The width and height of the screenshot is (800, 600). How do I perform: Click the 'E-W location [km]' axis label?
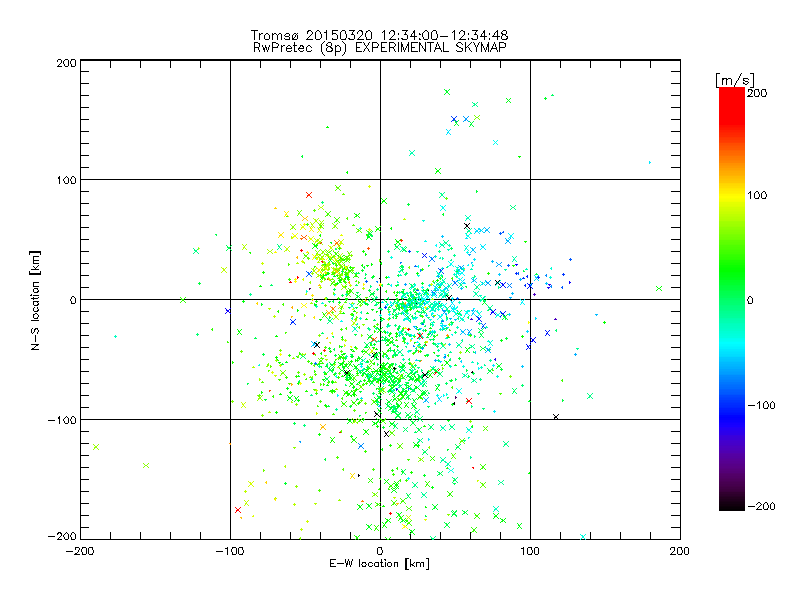[x=379, y=563]
